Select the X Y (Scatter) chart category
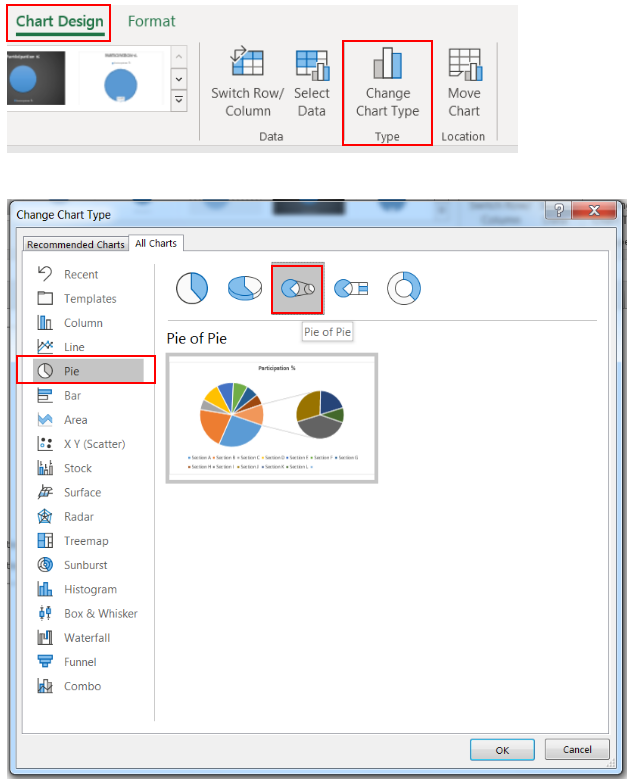The image size is (632, 780). [89, 444]
